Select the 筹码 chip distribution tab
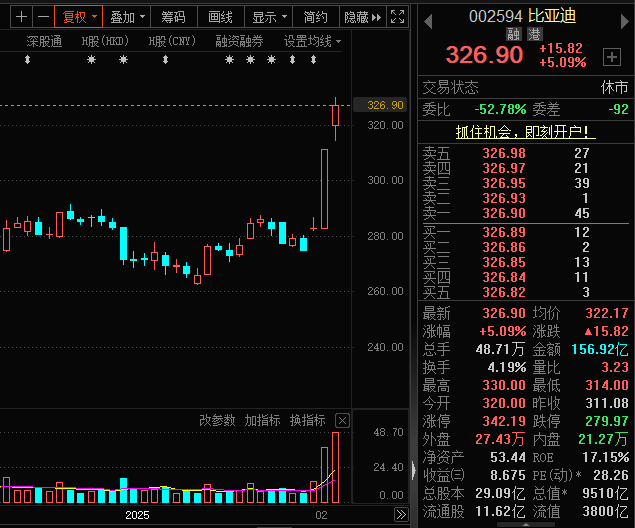Viewport: 635px width, 528px height. click(x=173, y=17)
